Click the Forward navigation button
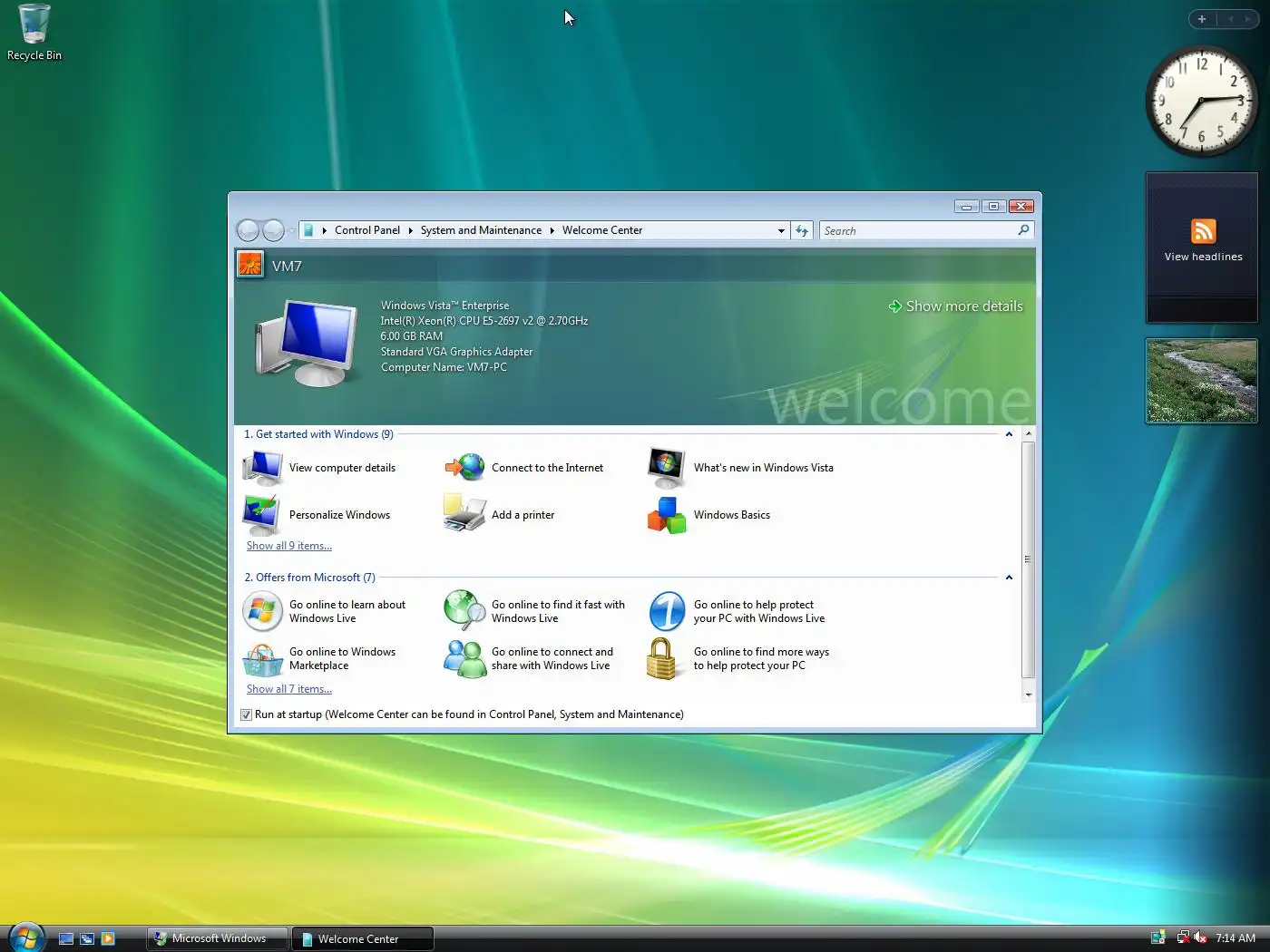Screen dimensions: 1270x952 pos(273,230)
